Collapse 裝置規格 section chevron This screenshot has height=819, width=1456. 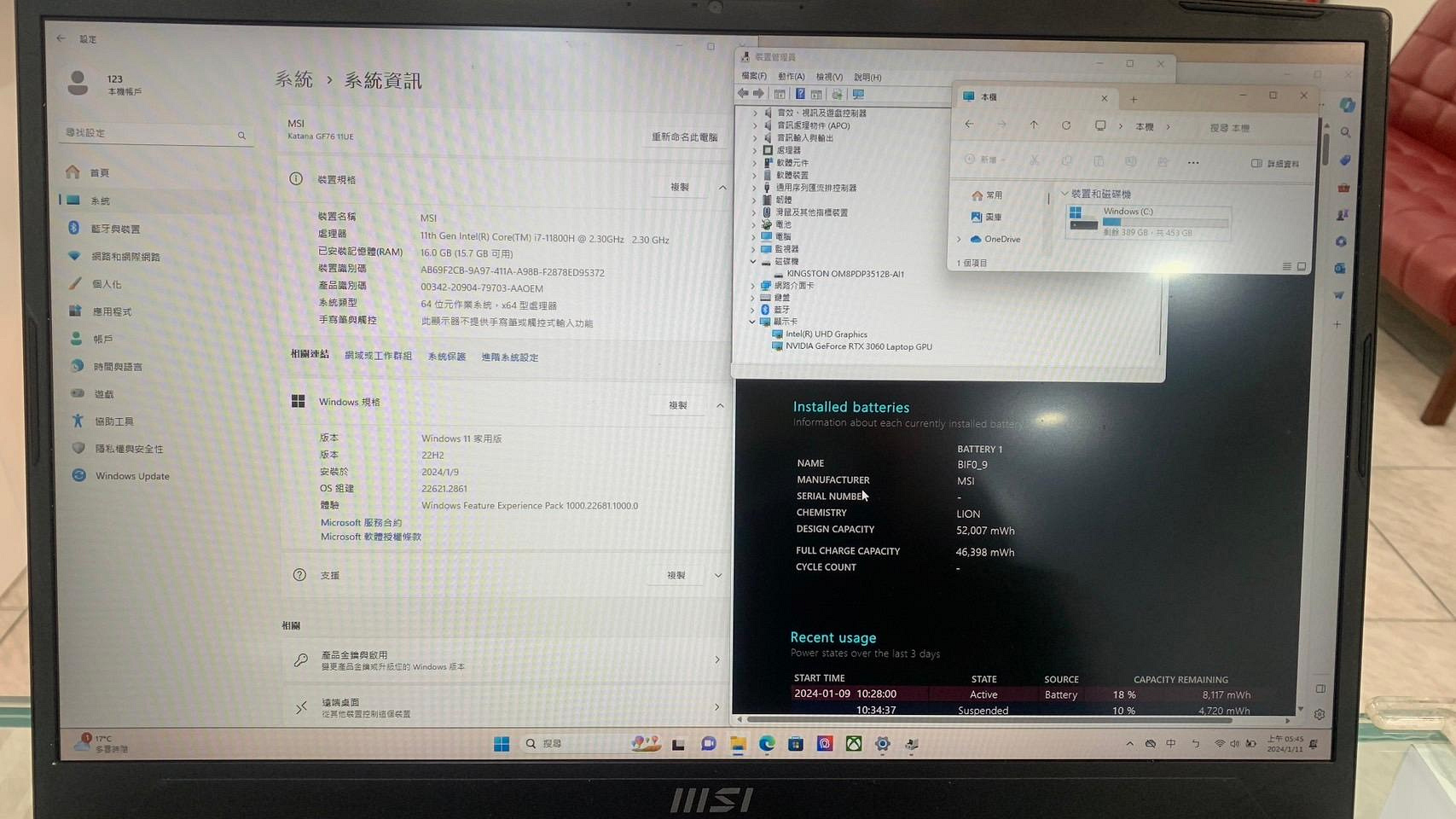click(x=722, y=187)
